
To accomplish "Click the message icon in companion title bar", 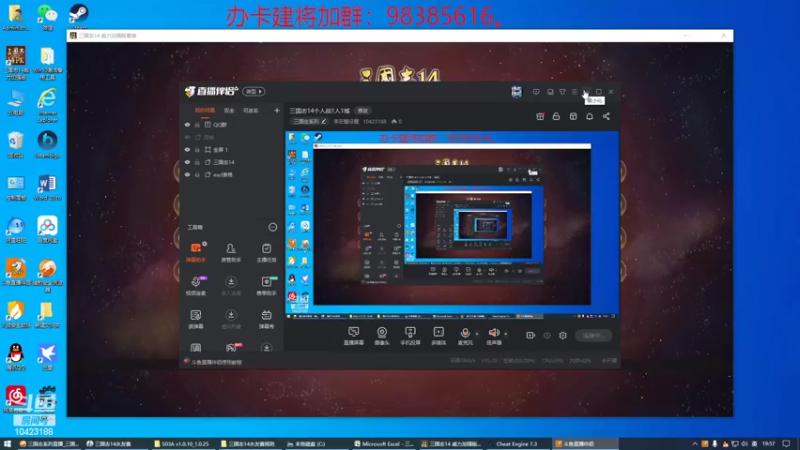I will coord(536,92).
